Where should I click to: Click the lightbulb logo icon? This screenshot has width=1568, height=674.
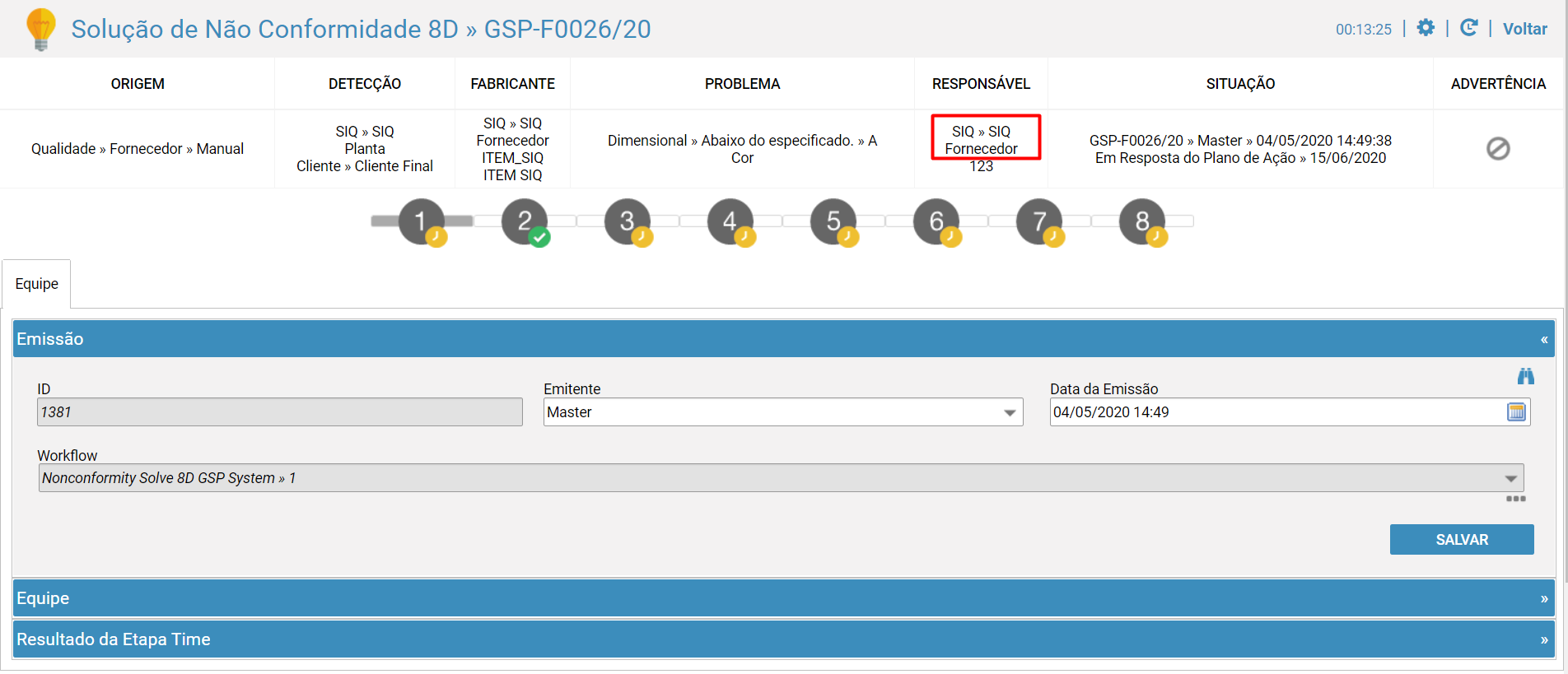tap(41, 30)
